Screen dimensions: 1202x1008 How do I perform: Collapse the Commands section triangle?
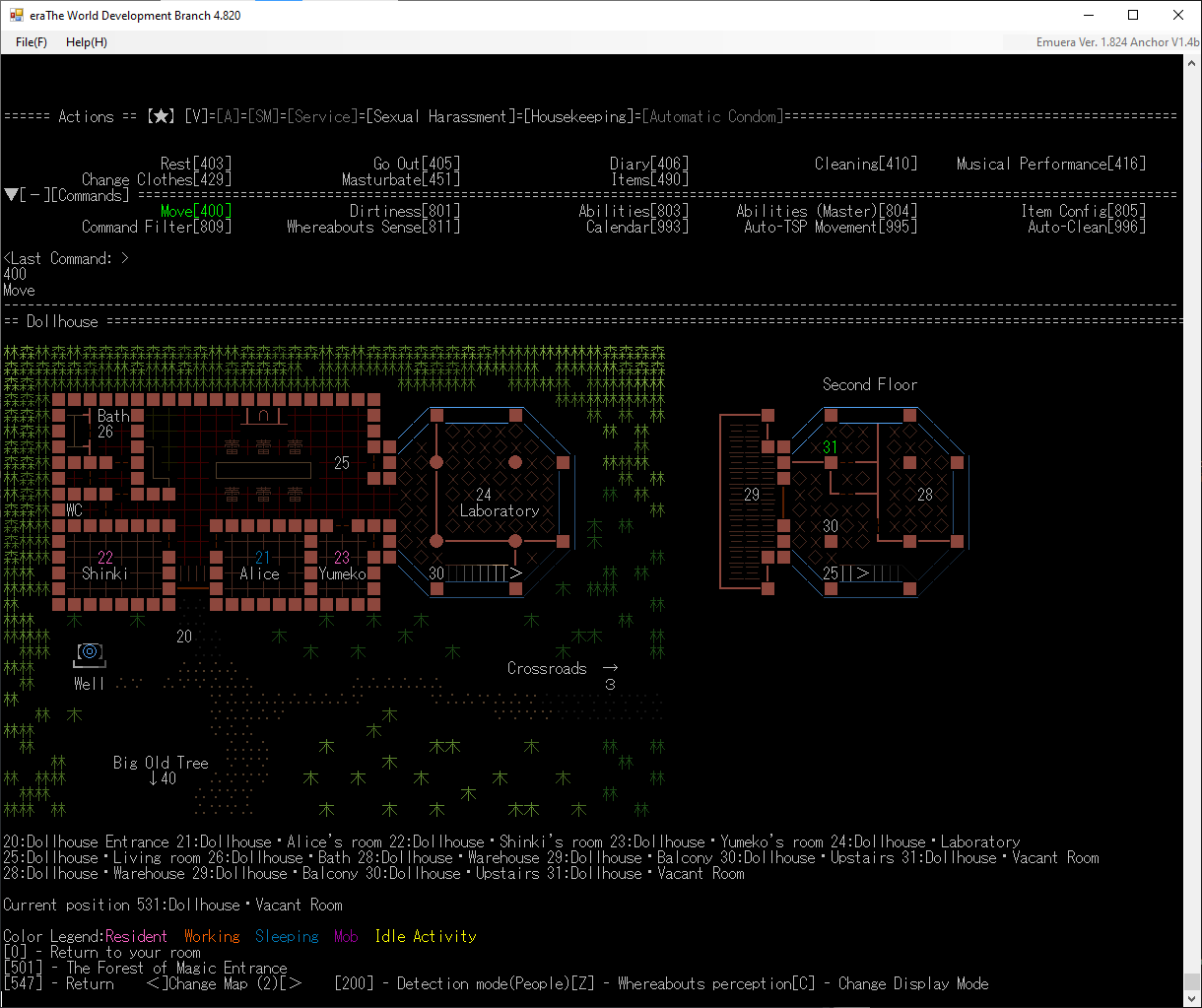(11, 195)
